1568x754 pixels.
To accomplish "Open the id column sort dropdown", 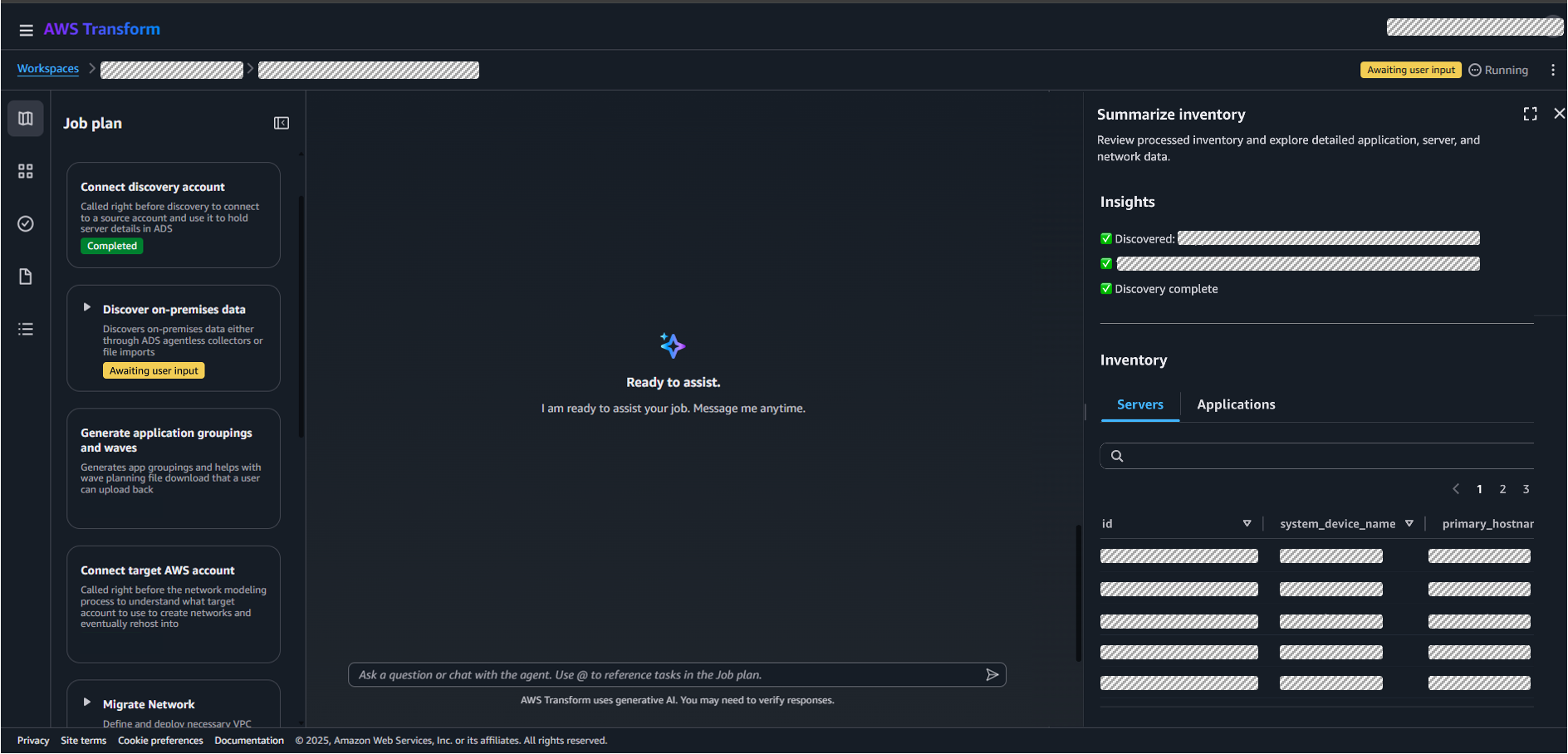I will (x=1247, y=524).
